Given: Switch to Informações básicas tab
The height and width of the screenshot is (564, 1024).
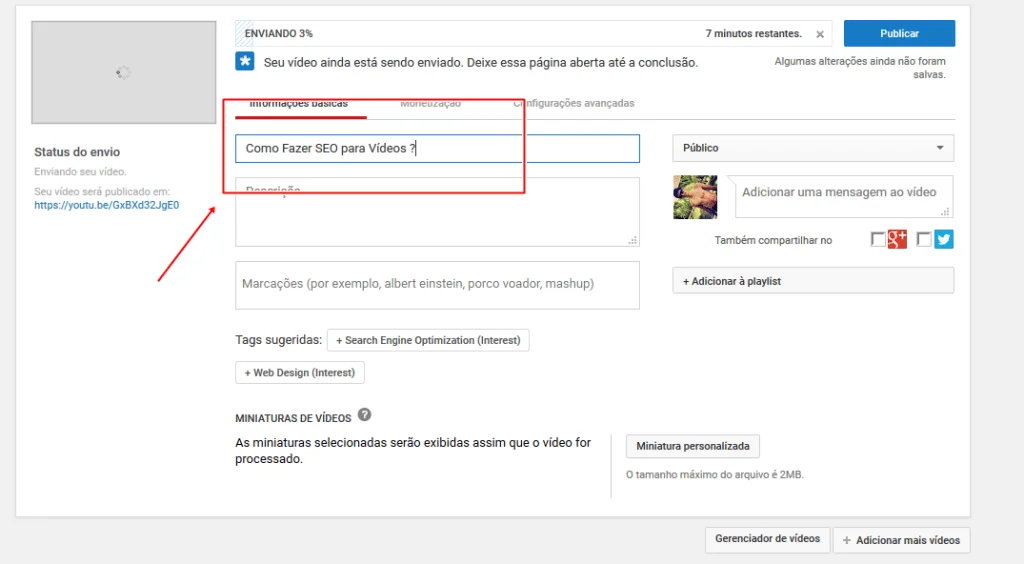Looking at the screenshot, I should click(x=298, y=104).
